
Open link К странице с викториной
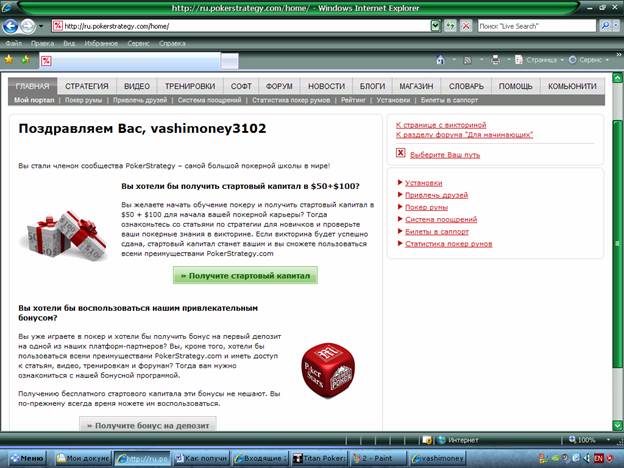[441, 125]
